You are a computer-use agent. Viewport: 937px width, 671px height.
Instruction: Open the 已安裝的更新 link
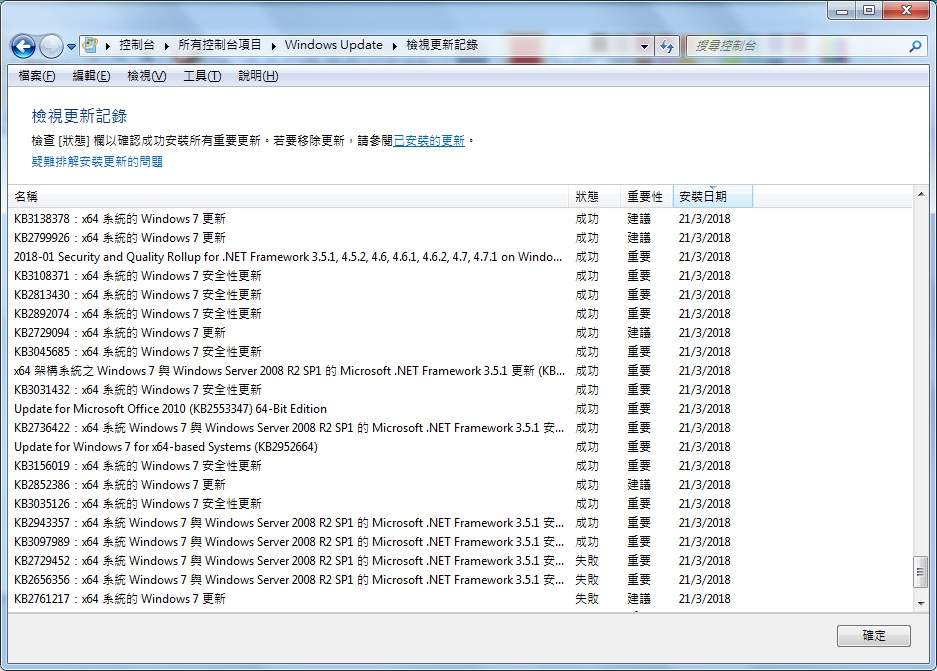(x=429, y=140)
